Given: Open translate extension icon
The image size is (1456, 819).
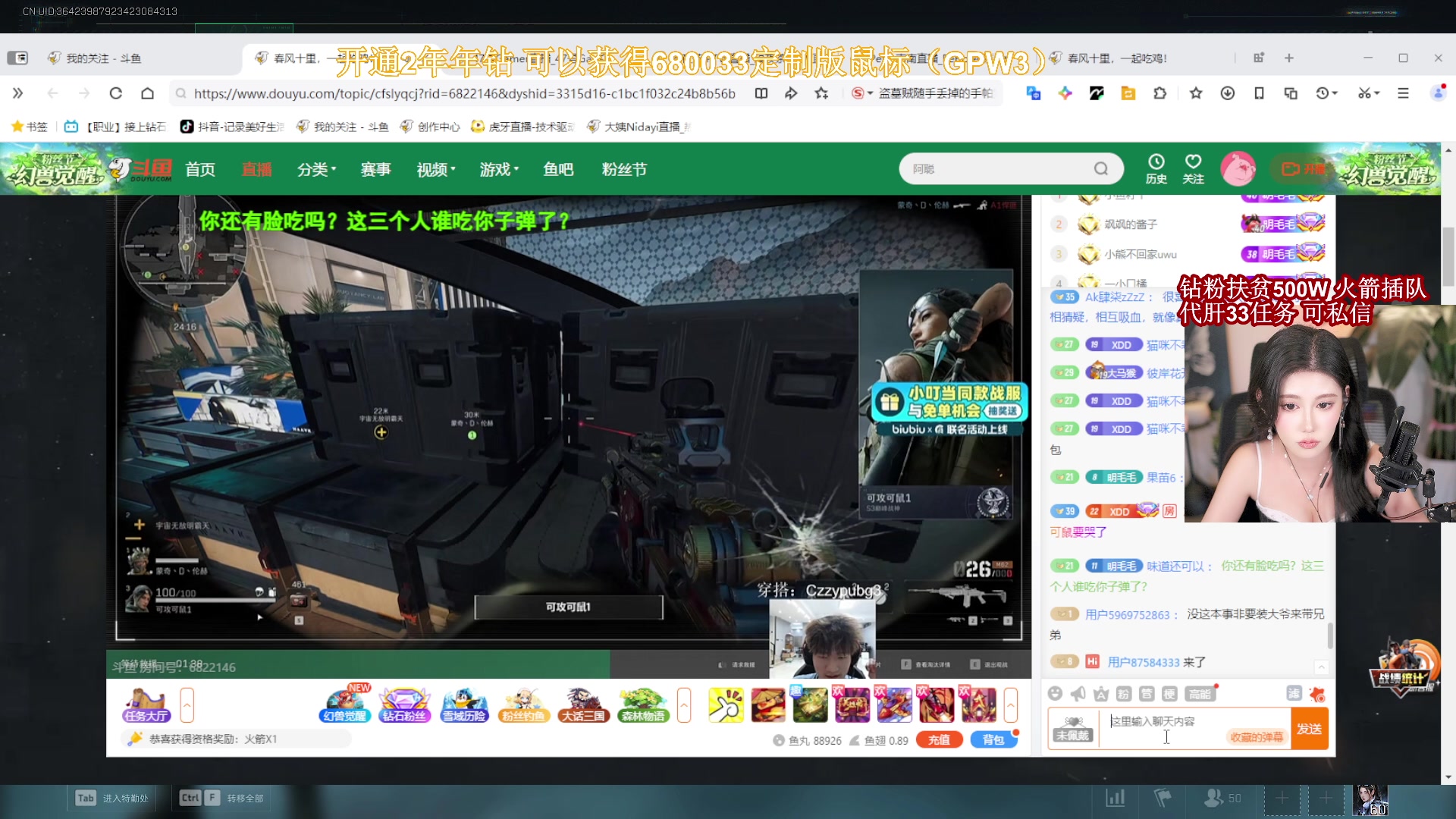Looking at the screenshot, I should [x=1033, y=93].
